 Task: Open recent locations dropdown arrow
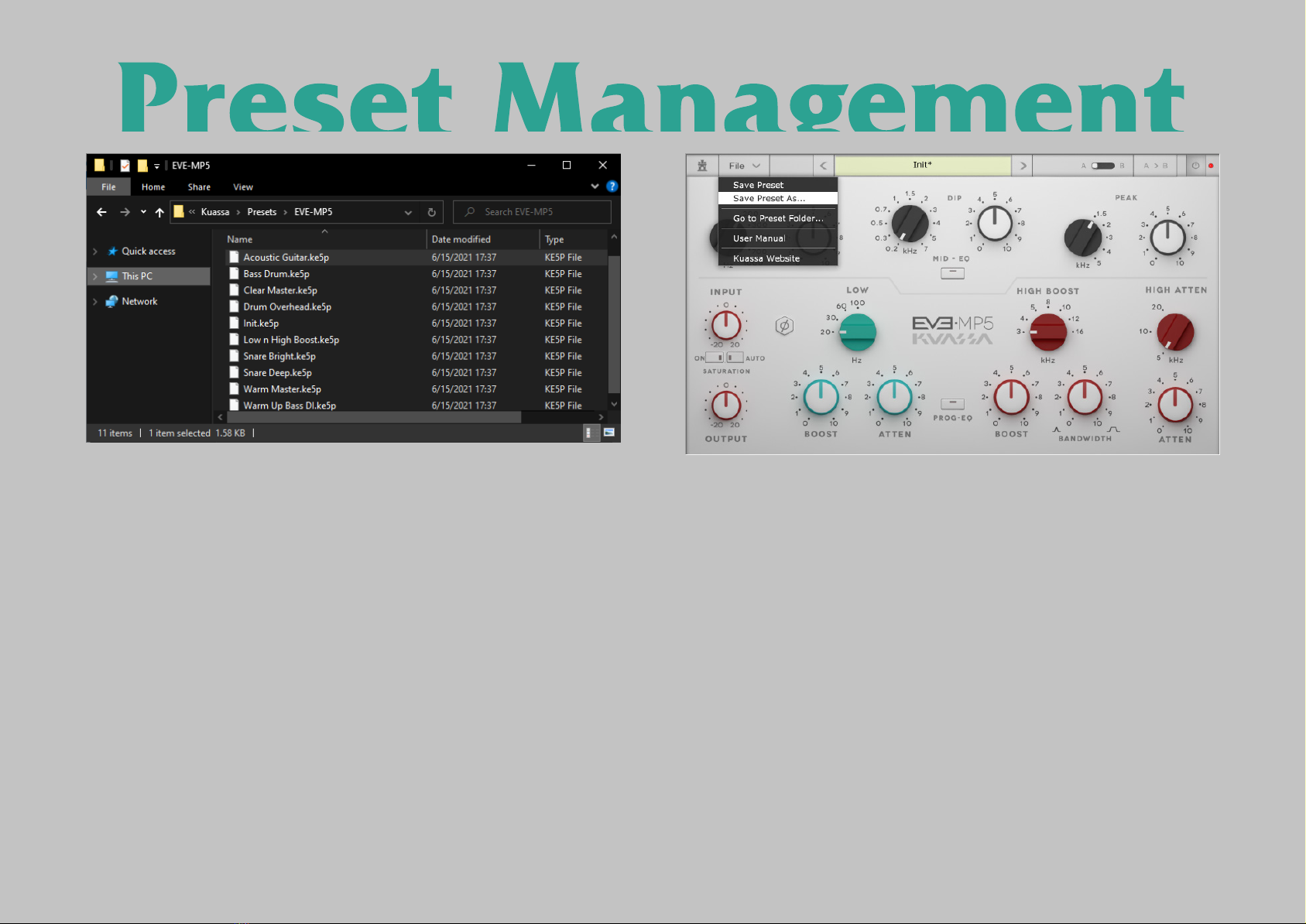tap(143, 212)
